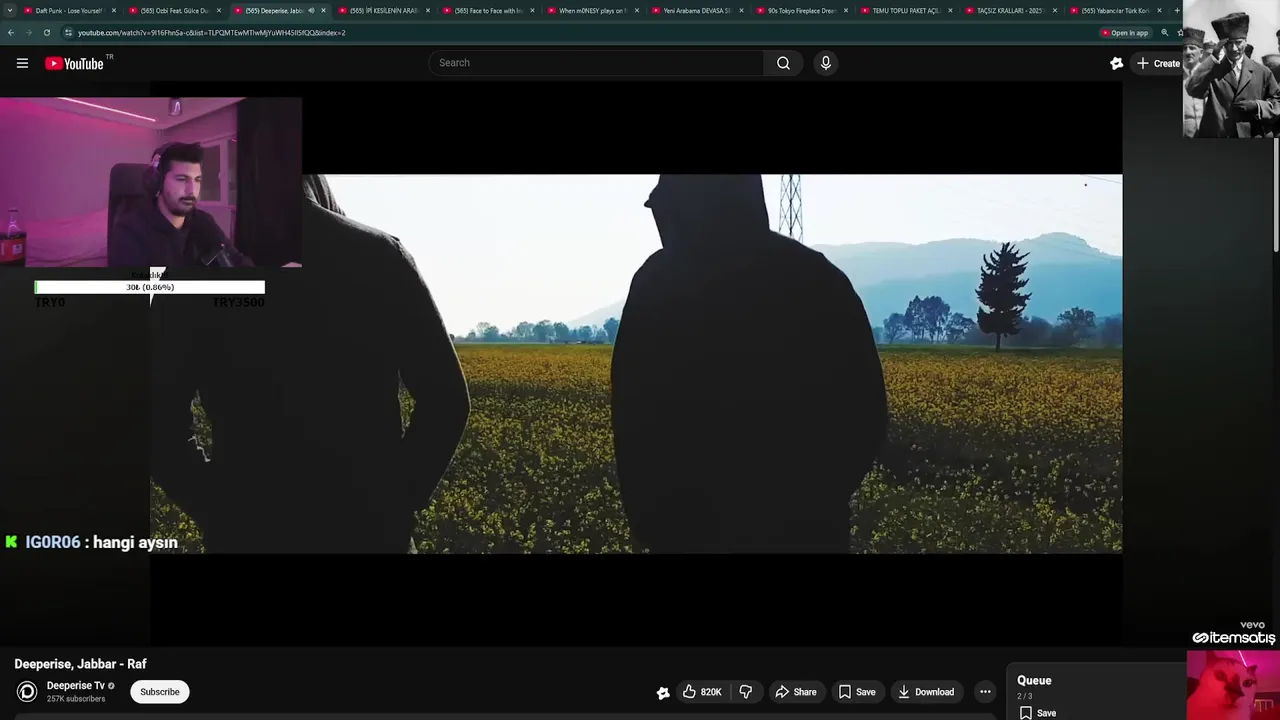The width and height of the screenshot is (1280, 720).
Task: Open the three-dot more actions menu
Action: [985, 692]
